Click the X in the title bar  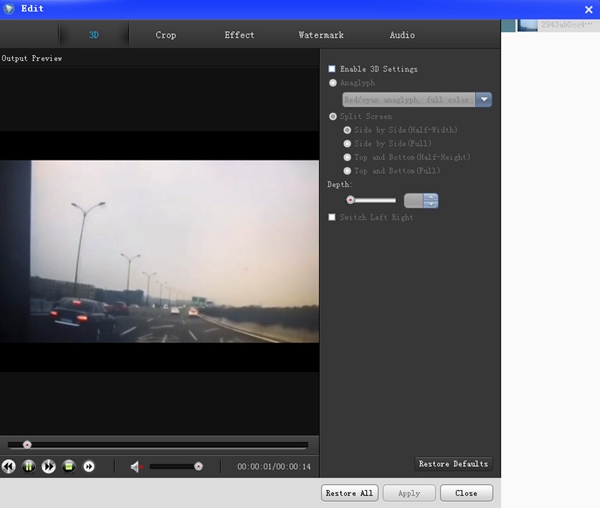[x=589, y=10]
